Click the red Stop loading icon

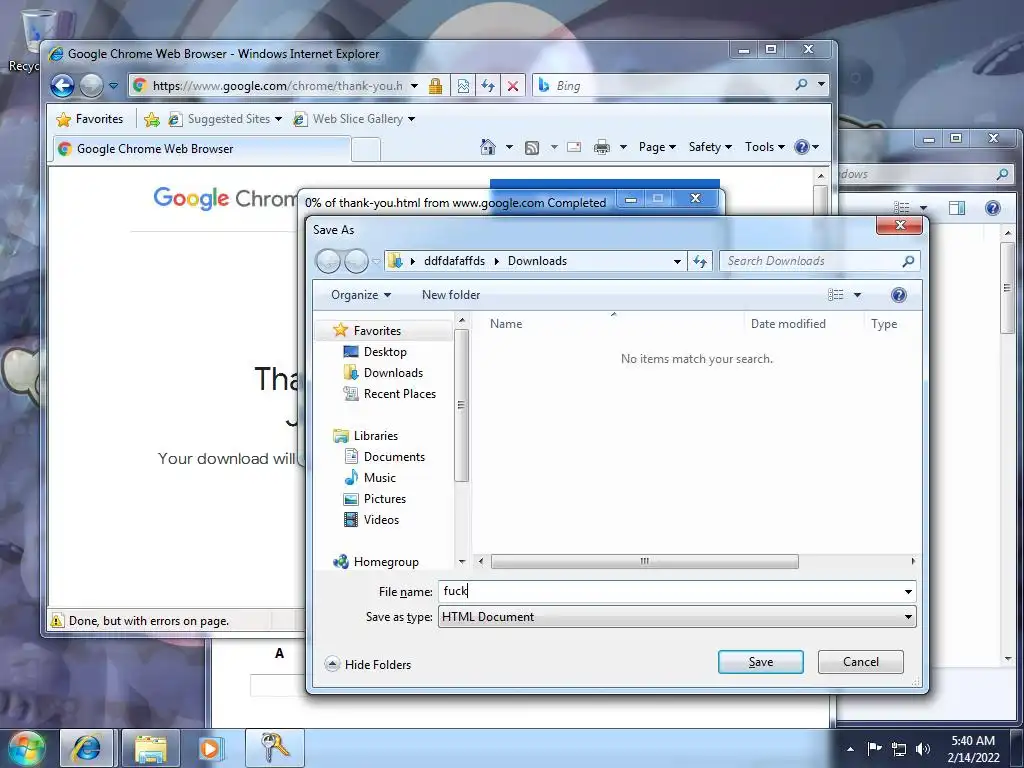pyautogui.click(x=513, y=86)
